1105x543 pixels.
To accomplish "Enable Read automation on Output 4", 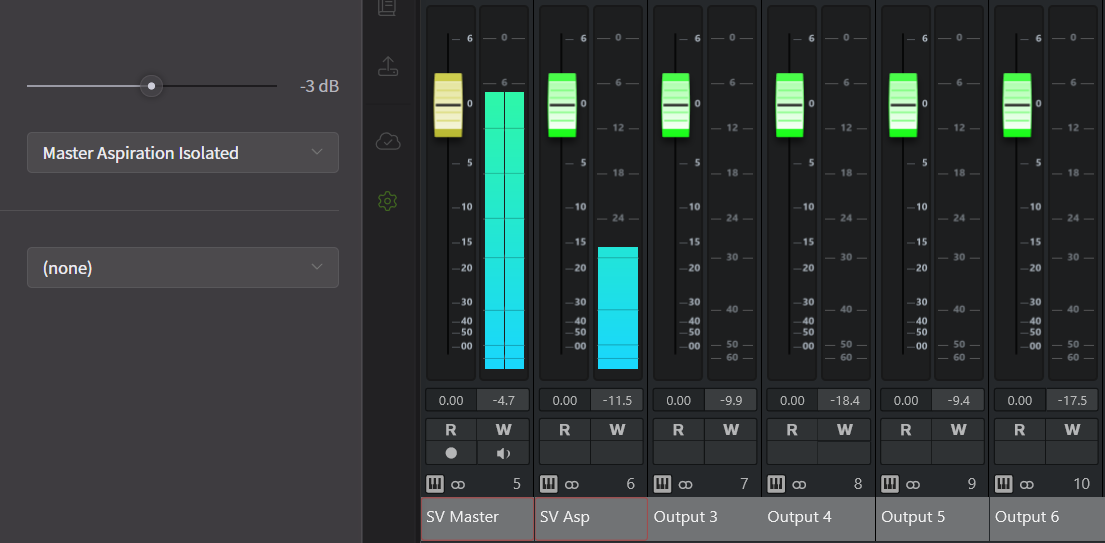I will point(792,430).
